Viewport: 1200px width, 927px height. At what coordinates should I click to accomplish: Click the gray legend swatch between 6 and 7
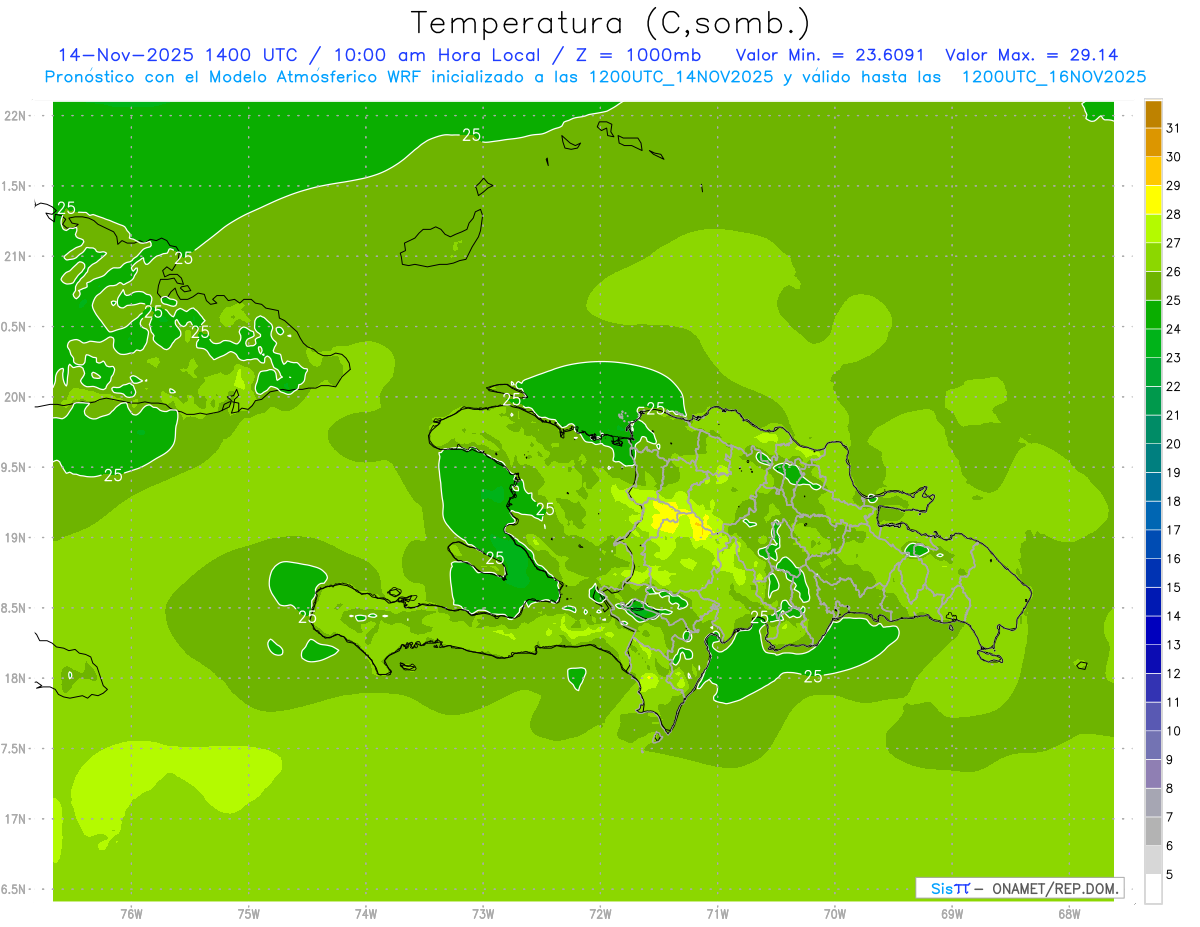click(1153, 831)
